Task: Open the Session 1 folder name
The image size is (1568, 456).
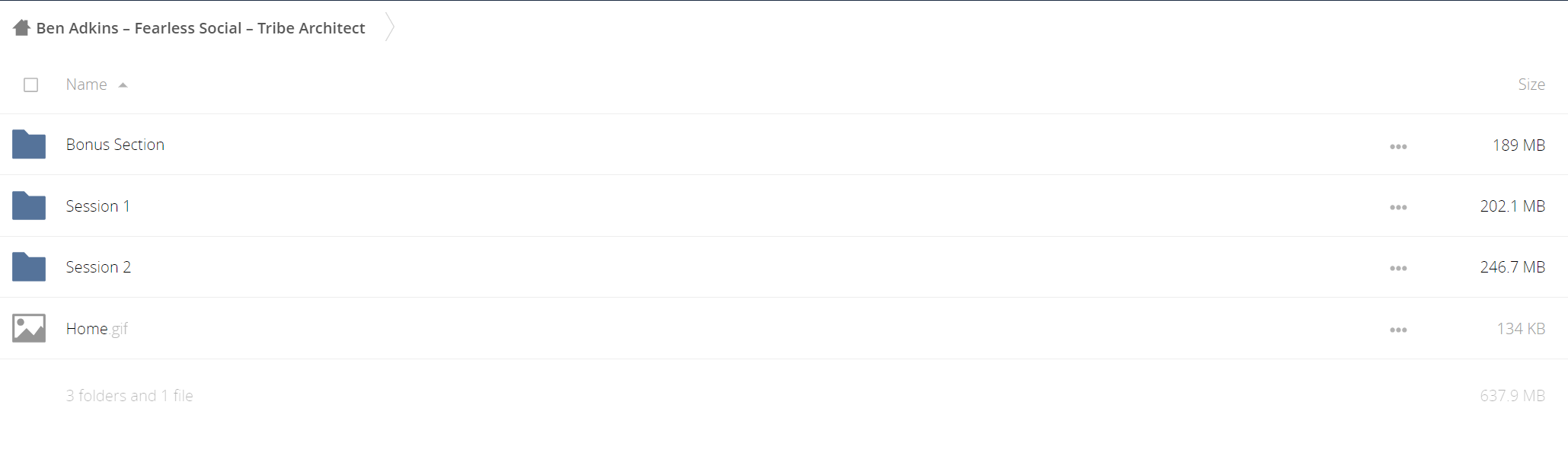Action: coord(97,206)
